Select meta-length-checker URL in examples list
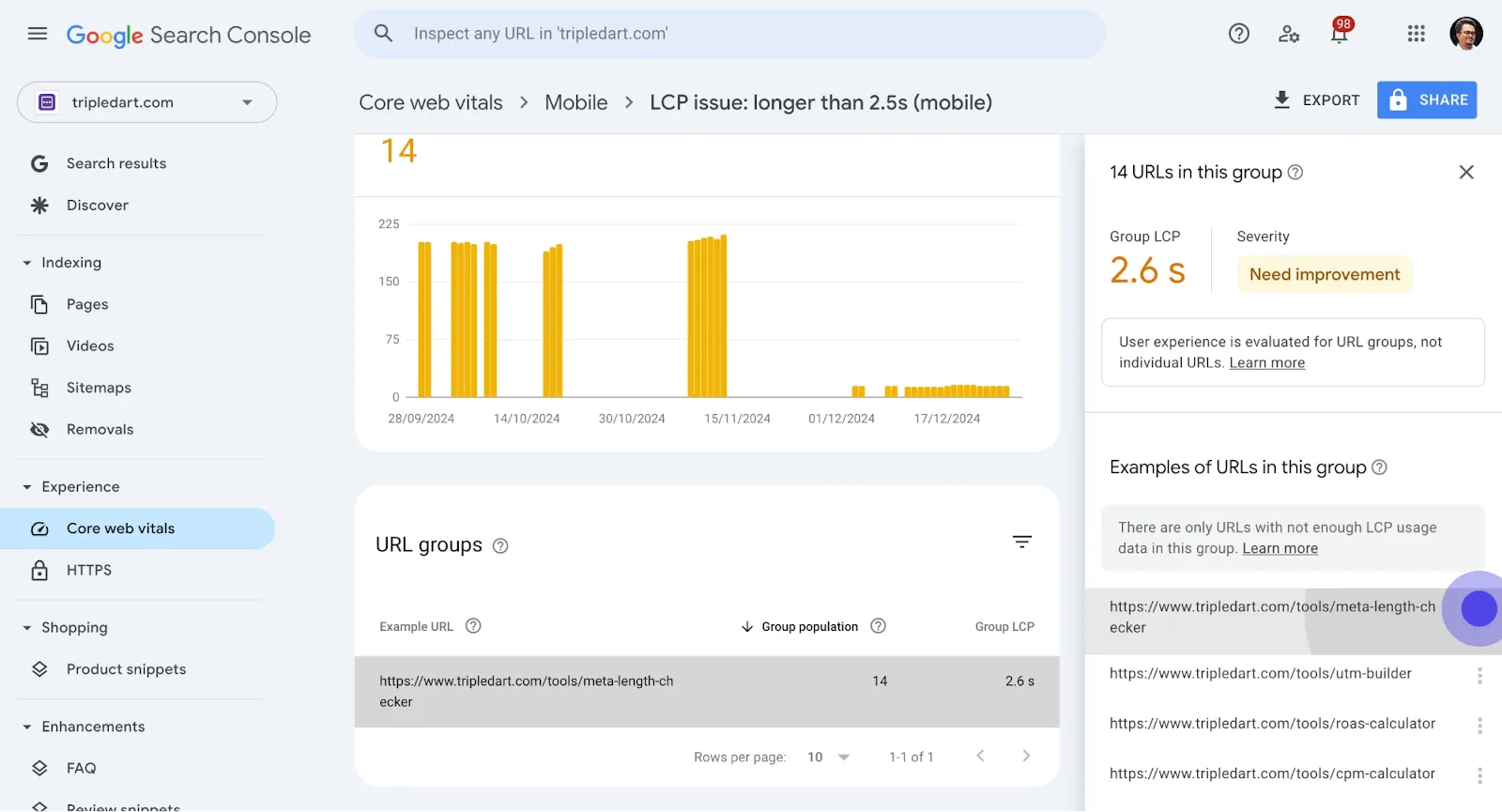Viewport: 1502px width, 812px height. click(1273, 618)
